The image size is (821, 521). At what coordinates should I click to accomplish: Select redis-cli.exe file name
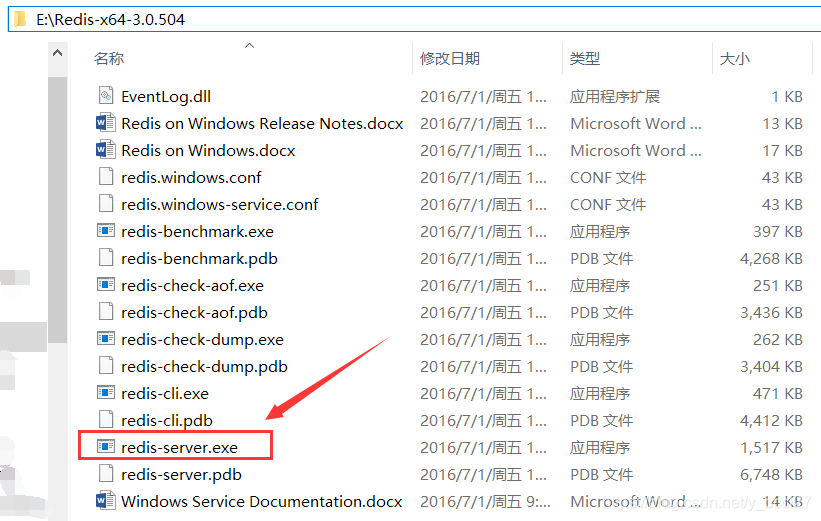click(x=165, y=393)
